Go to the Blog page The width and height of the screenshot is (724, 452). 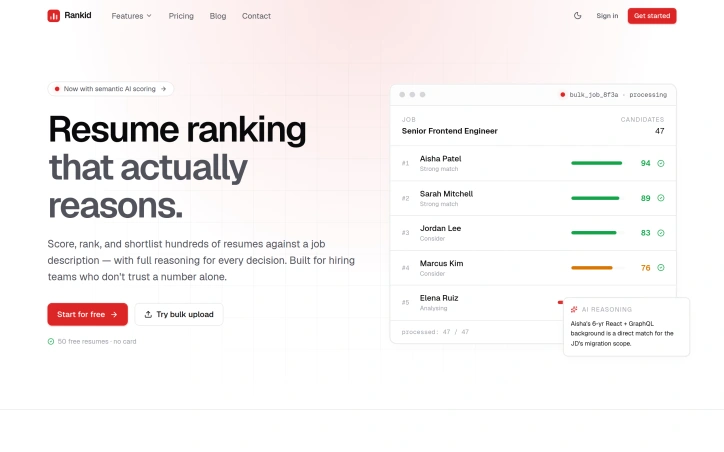[218, 16]
